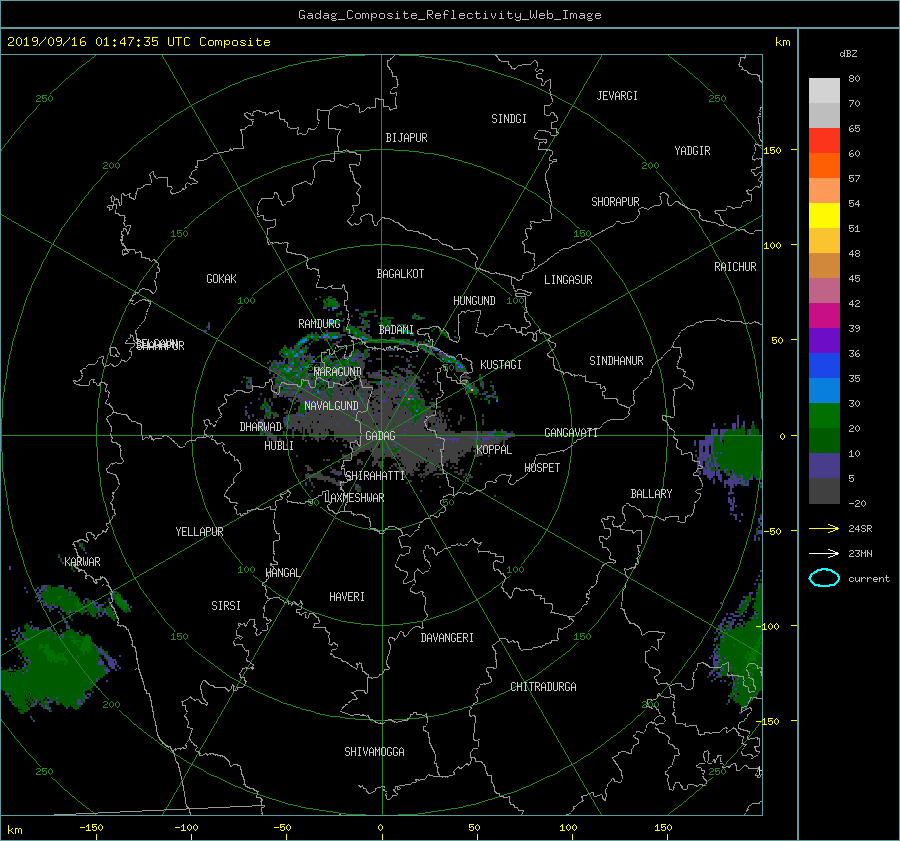Click the BIJAPUR city label

(x=406, y=138)
